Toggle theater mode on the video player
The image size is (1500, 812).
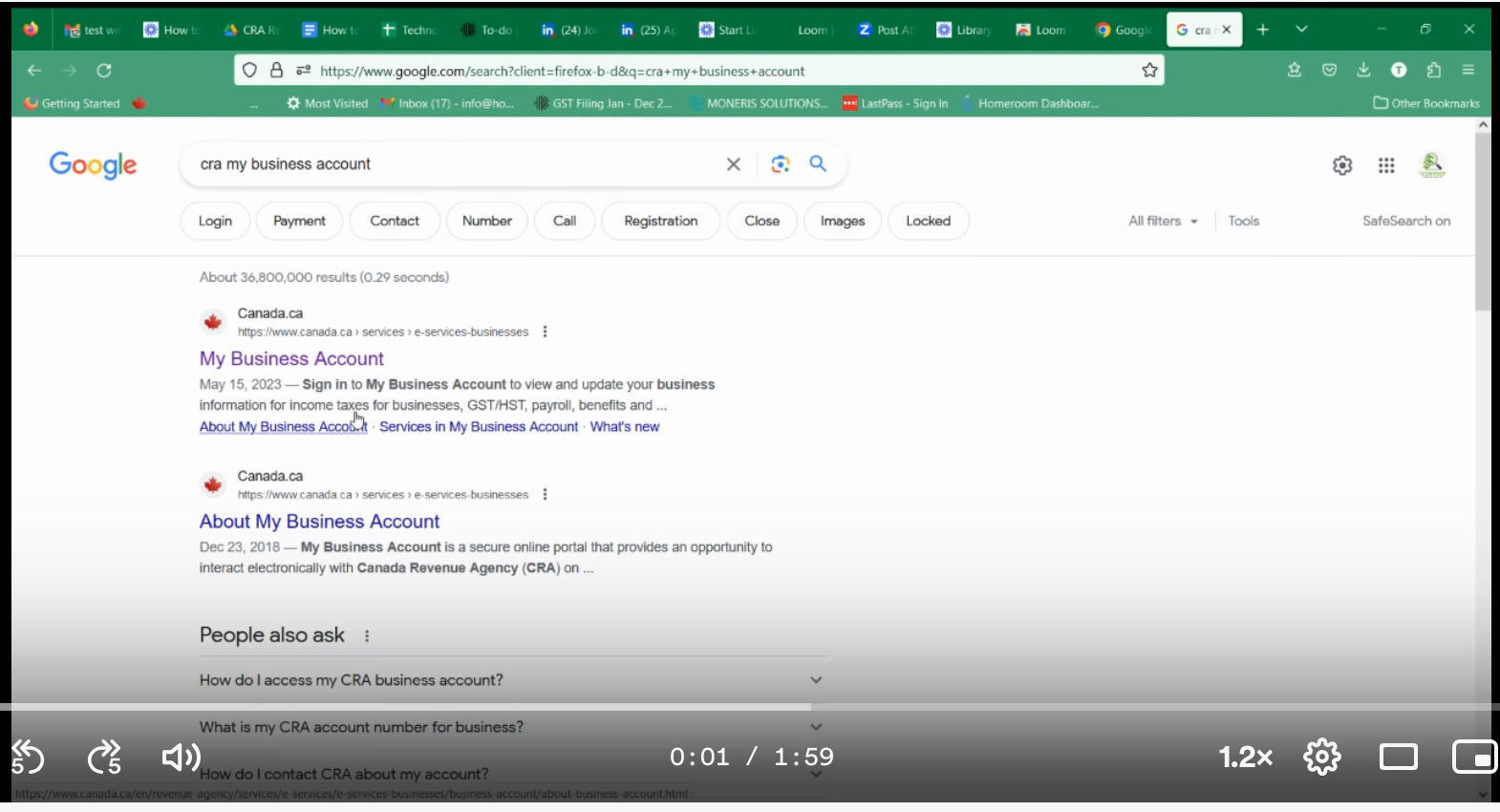point(1399,758)
